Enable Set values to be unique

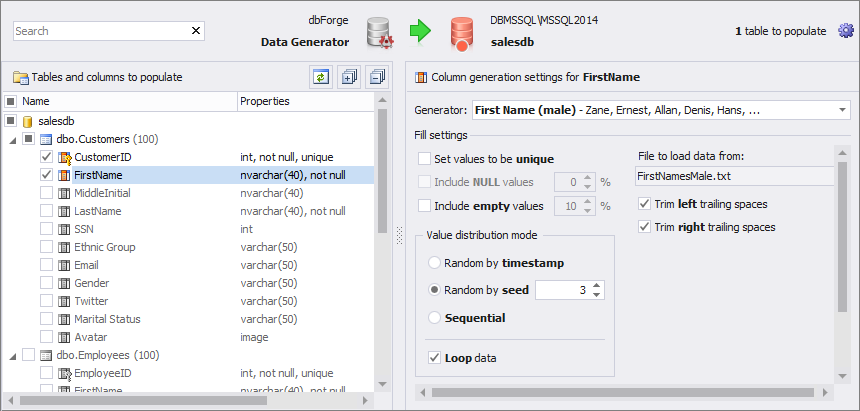coord(424,159)
